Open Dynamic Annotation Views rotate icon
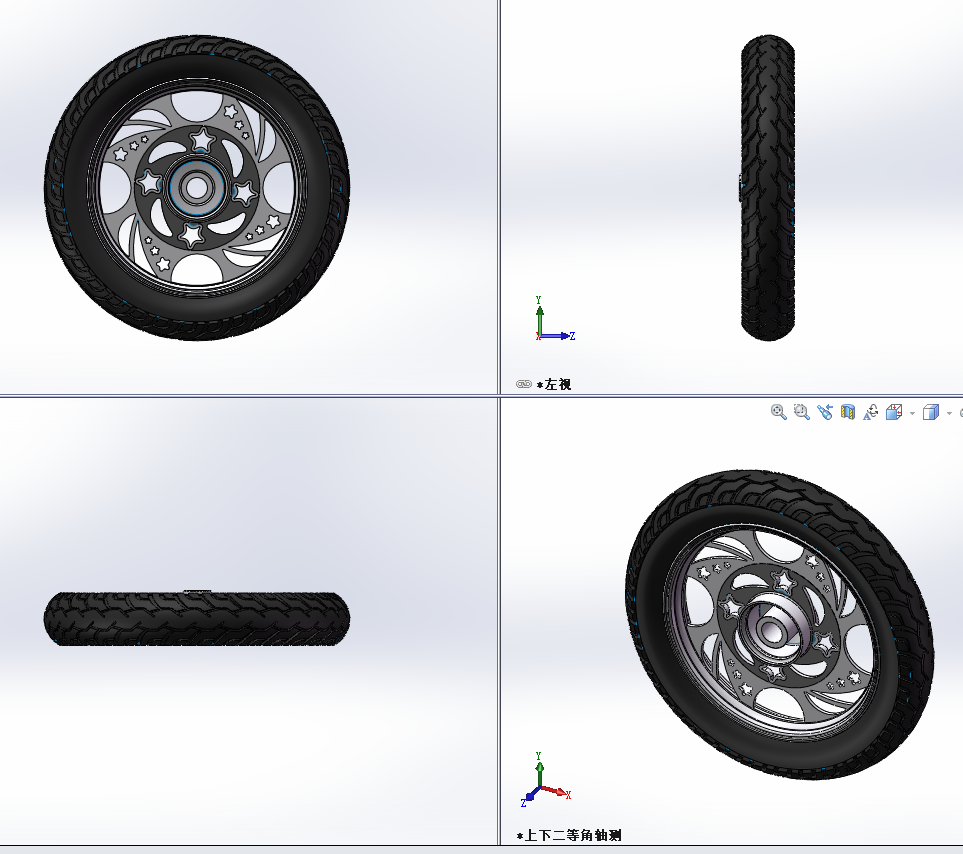 (871, 412)
